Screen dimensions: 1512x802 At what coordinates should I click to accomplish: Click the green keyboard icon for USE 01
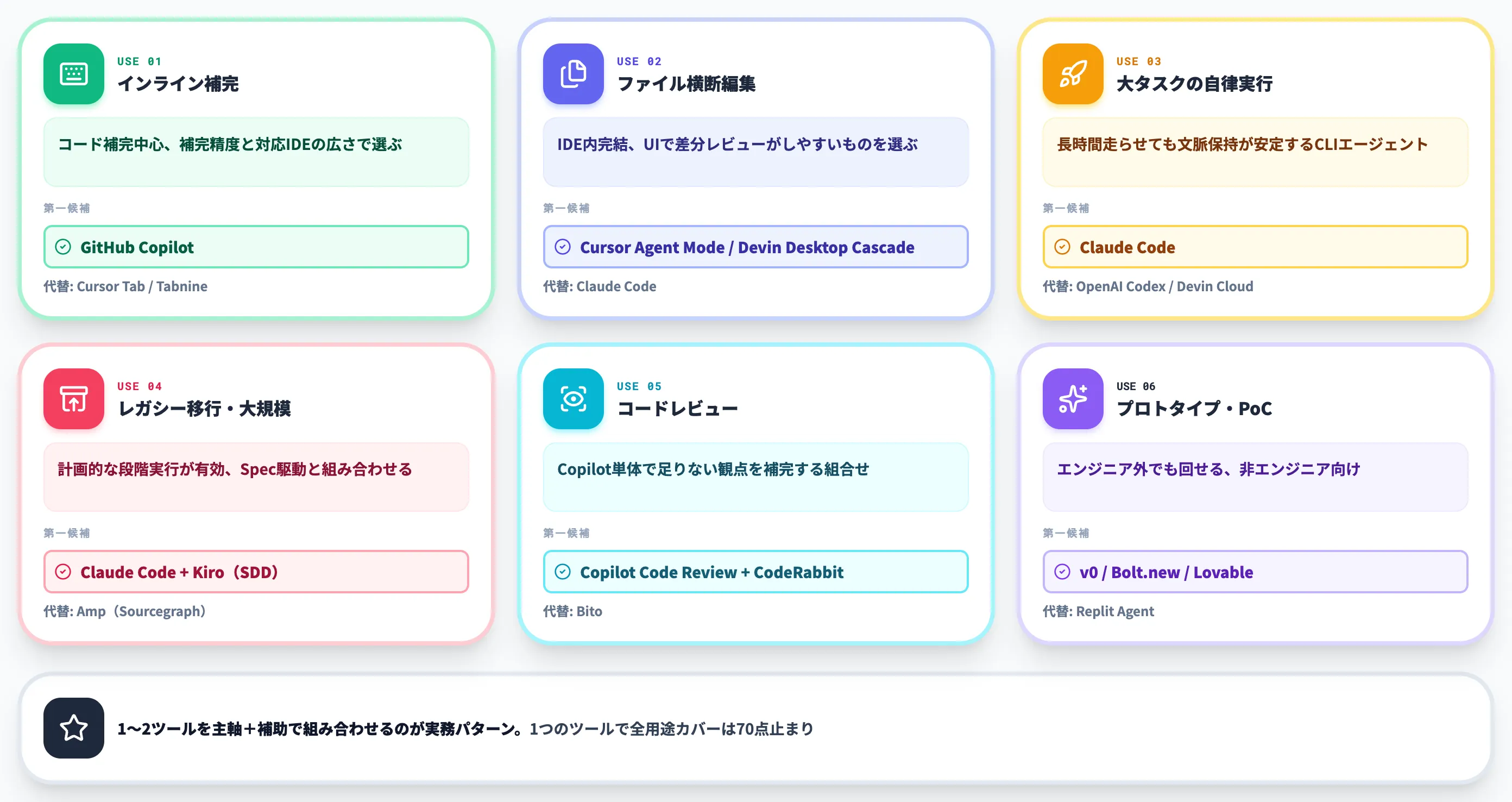73,74
